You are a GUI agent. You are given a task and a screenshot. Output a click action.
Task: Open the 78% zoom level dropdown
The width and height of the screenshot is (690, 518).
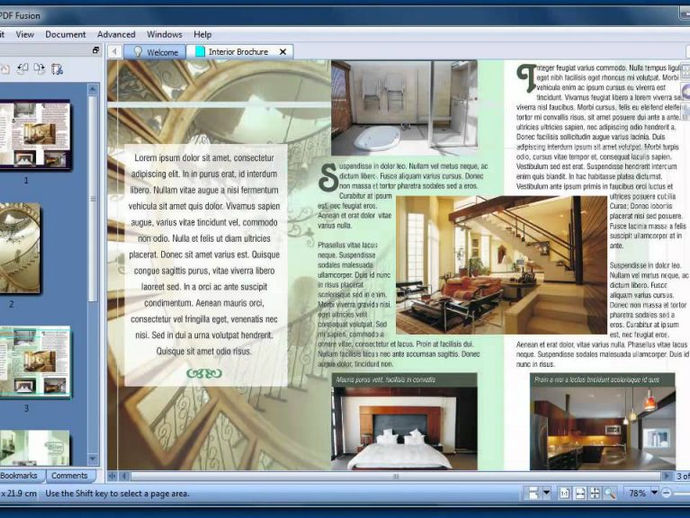[654, 493]
